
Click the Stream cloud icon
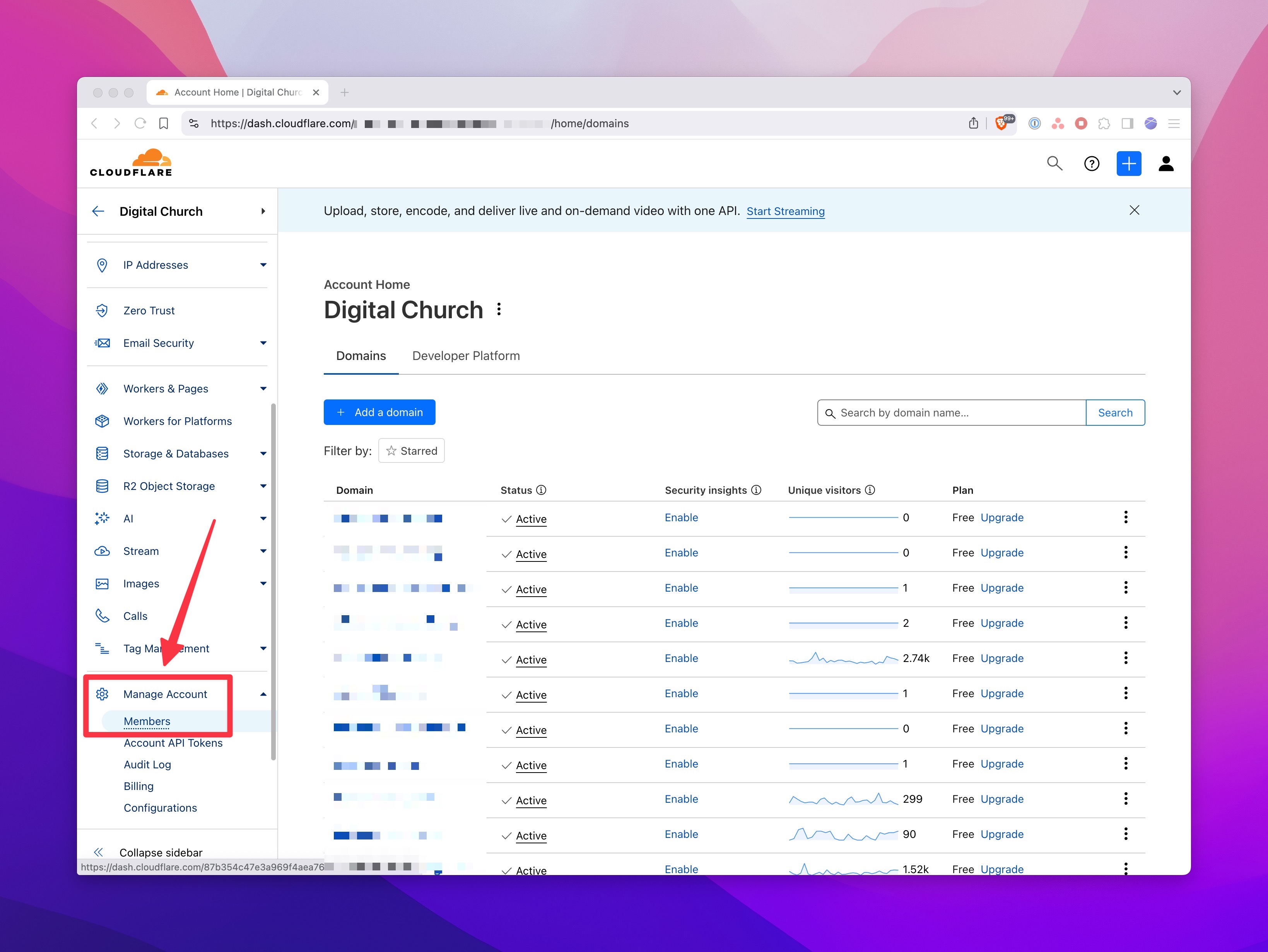(x=102, y=551)
